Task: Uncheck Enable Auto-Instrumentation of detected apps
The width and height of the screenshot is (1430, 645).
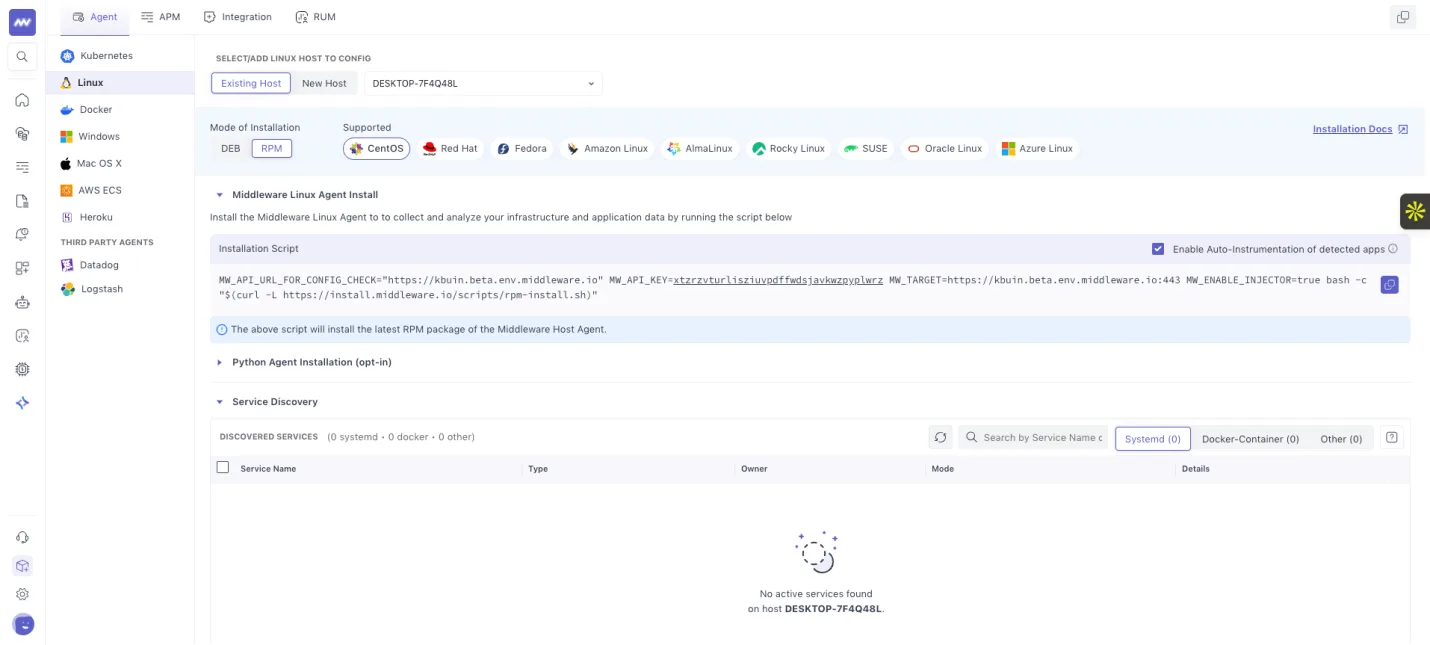Action: pyautogui.click(x=1158, y=249)
